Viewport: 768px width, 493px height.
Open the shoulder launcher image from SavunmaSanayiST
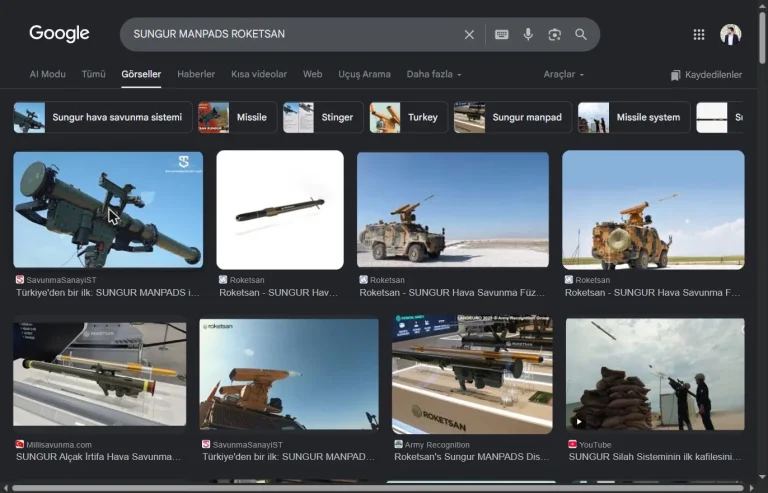pos(108,210)
